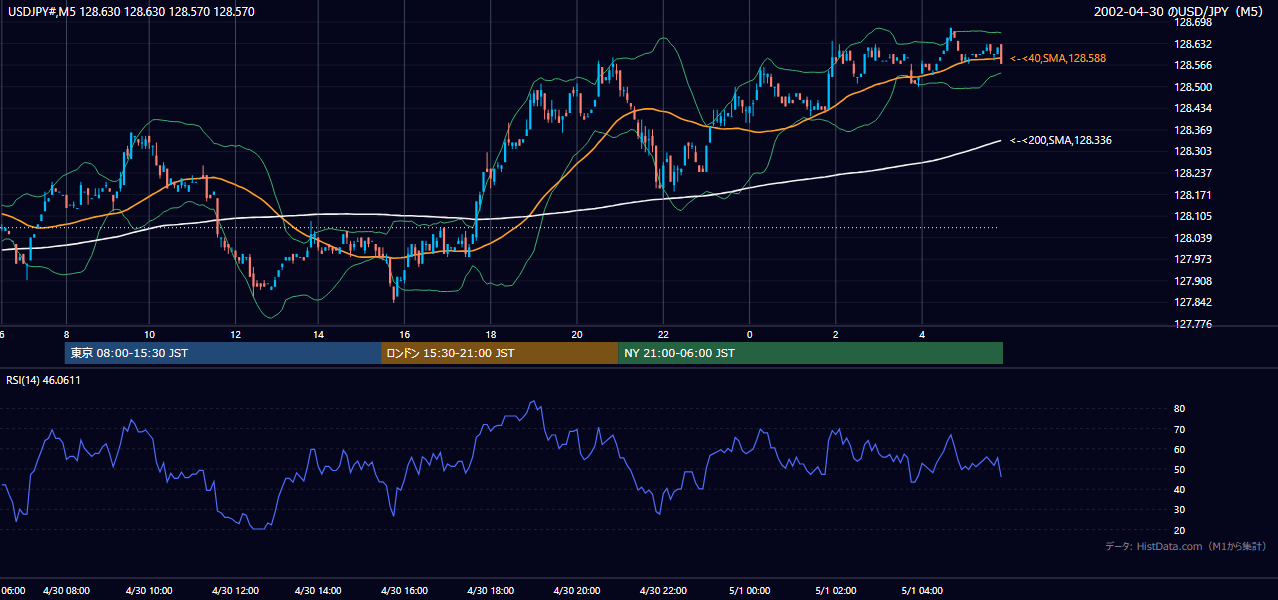Click hour label 22 under price chart
The image size is (1278, 600).
point(663,334)
